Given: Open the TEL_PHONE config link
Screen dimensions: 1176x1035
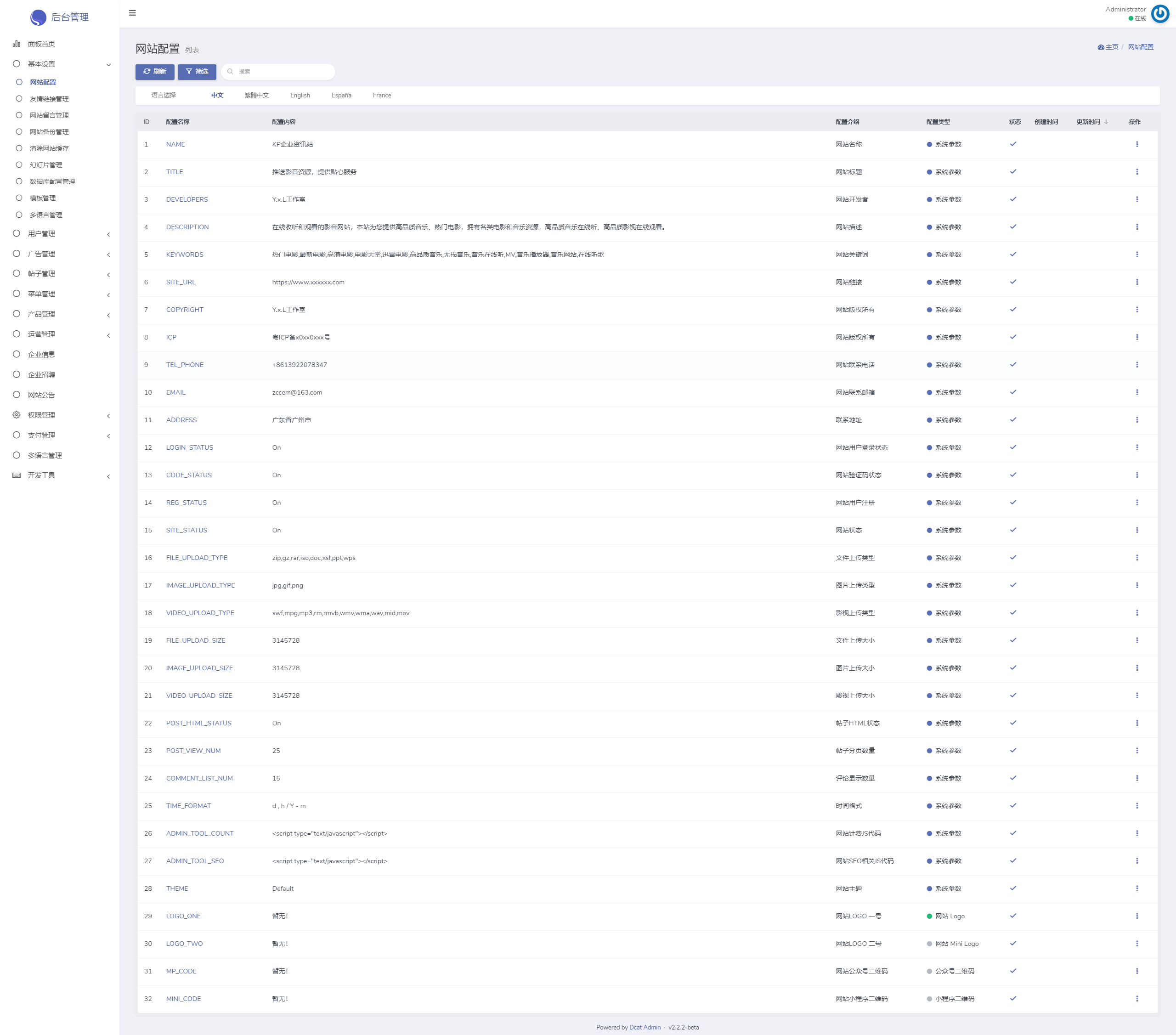Looking at the screenshot, I should (185, 365).
